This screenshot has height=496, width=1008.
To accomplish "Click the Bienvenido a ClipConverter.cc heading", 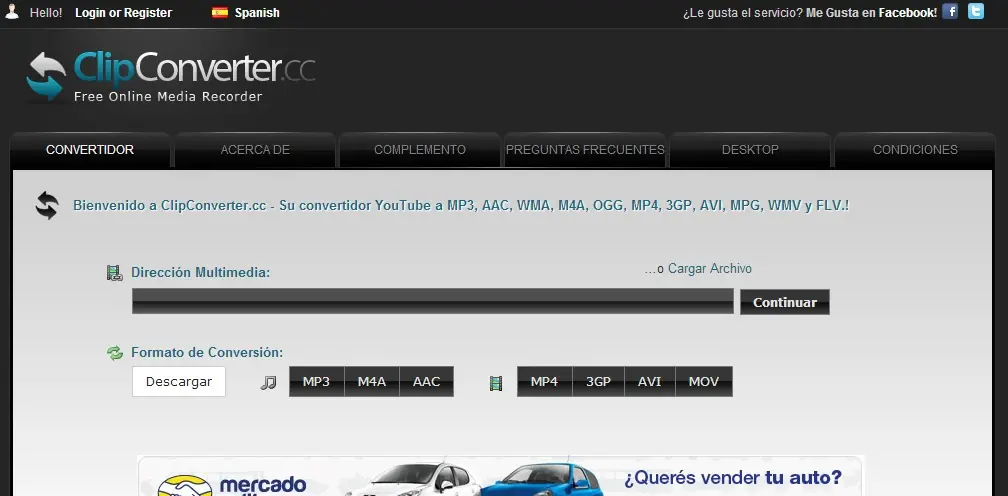I will click(x=461, y=206).
